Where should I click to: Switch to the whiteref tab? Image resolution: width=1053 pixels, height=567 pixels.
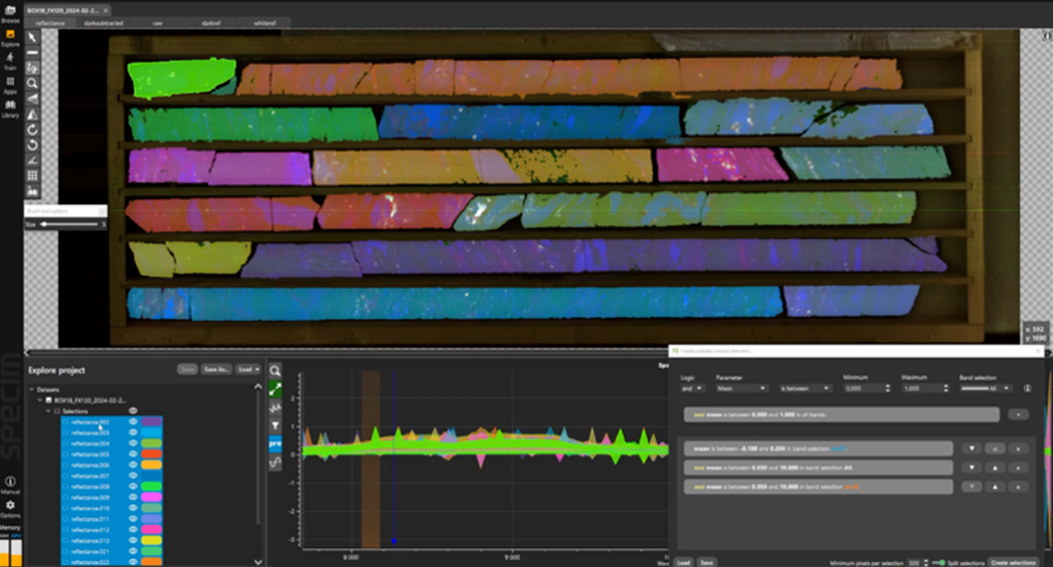pyautogui.click(x=265, y=23)
